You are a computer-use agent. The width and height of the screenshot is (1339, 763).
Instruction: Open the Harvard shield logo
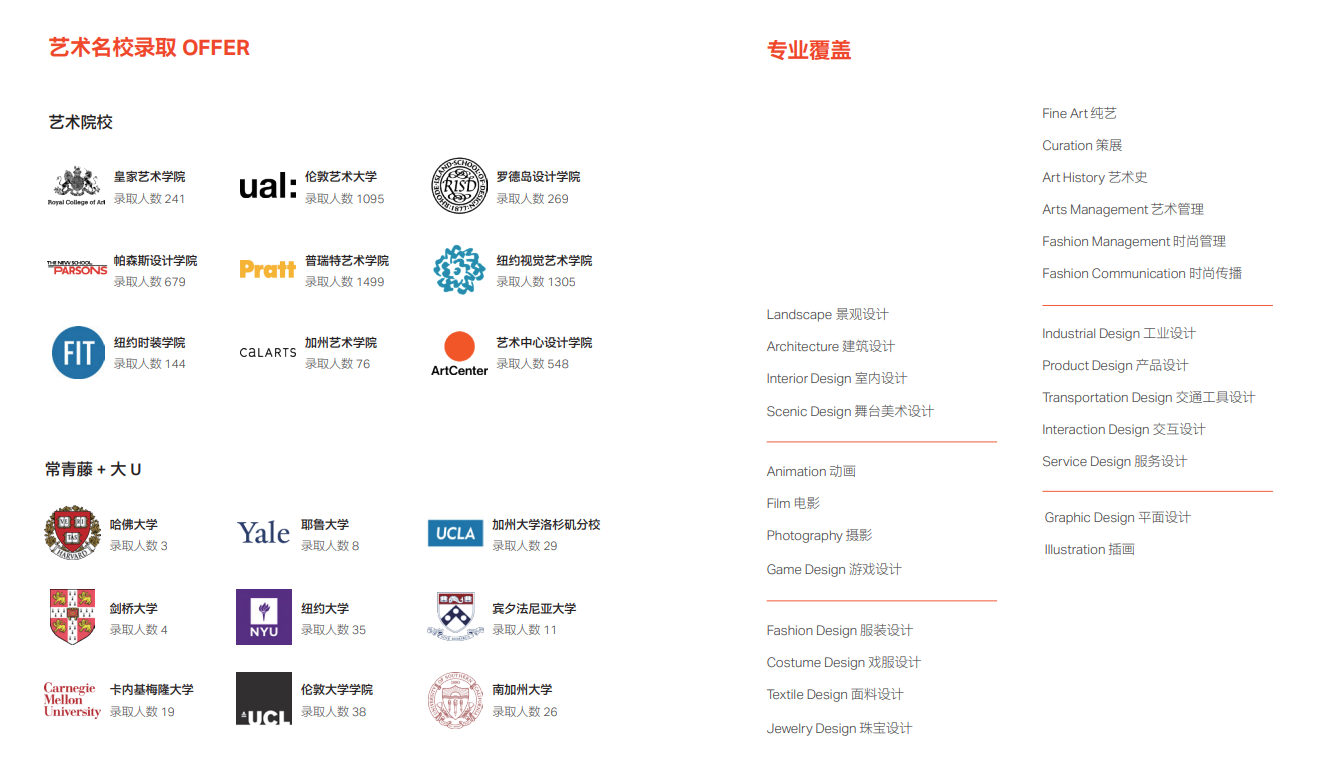[73, 532]
